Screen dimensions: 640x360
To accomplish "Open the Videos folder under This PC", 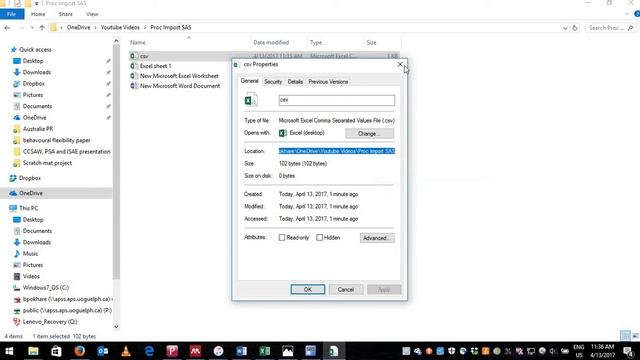I will (x=31, y=276).
